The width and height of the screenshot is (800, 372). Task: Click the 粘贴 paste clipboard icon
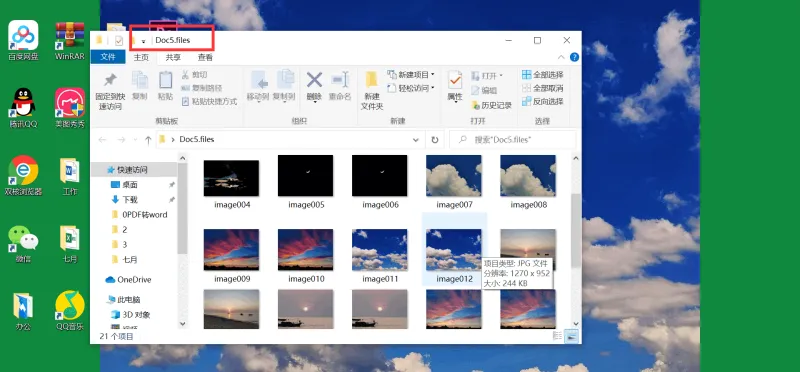click(x=165, y=80)
